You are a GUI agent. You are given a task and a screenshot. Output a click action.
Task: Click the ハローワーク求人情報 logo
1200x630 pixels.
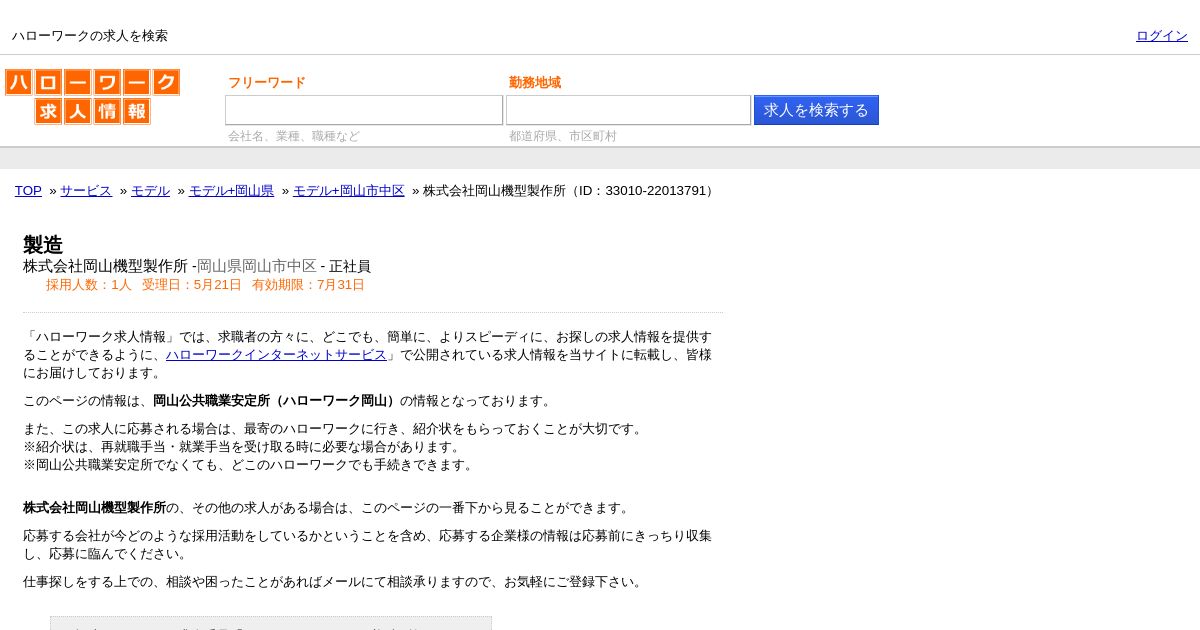coord(92,97)
